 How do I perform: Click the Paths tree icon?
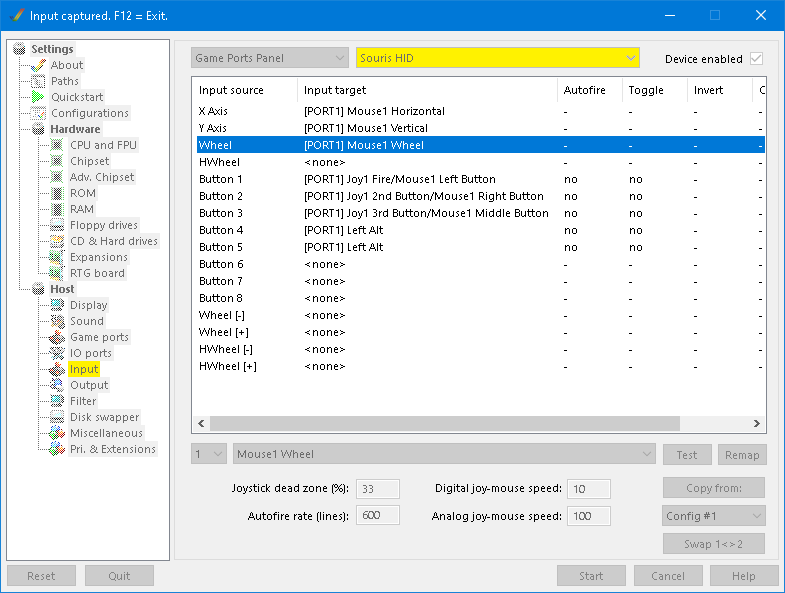coord(38,81)
